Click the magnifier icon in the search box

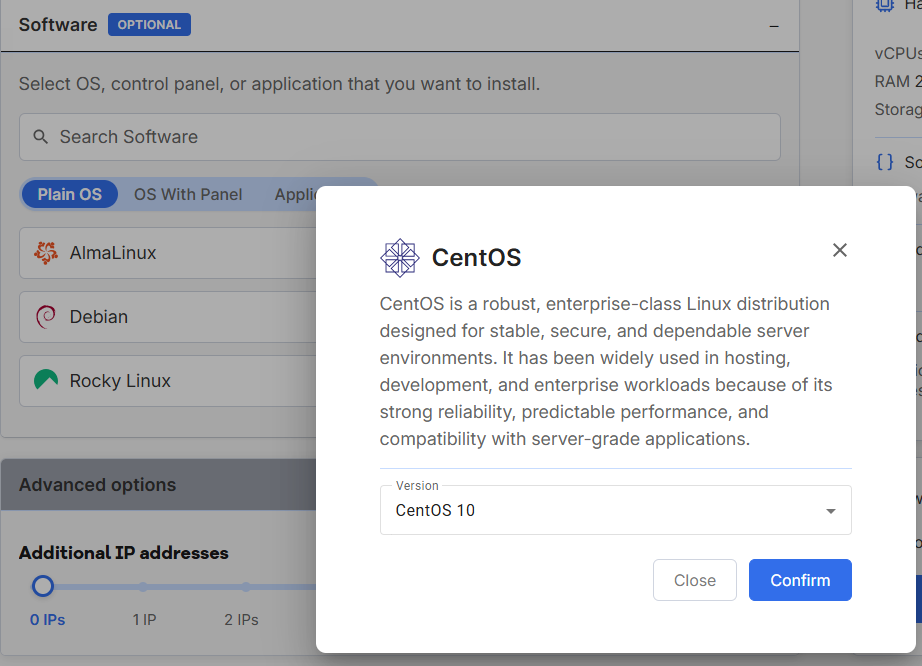(41, 137)
